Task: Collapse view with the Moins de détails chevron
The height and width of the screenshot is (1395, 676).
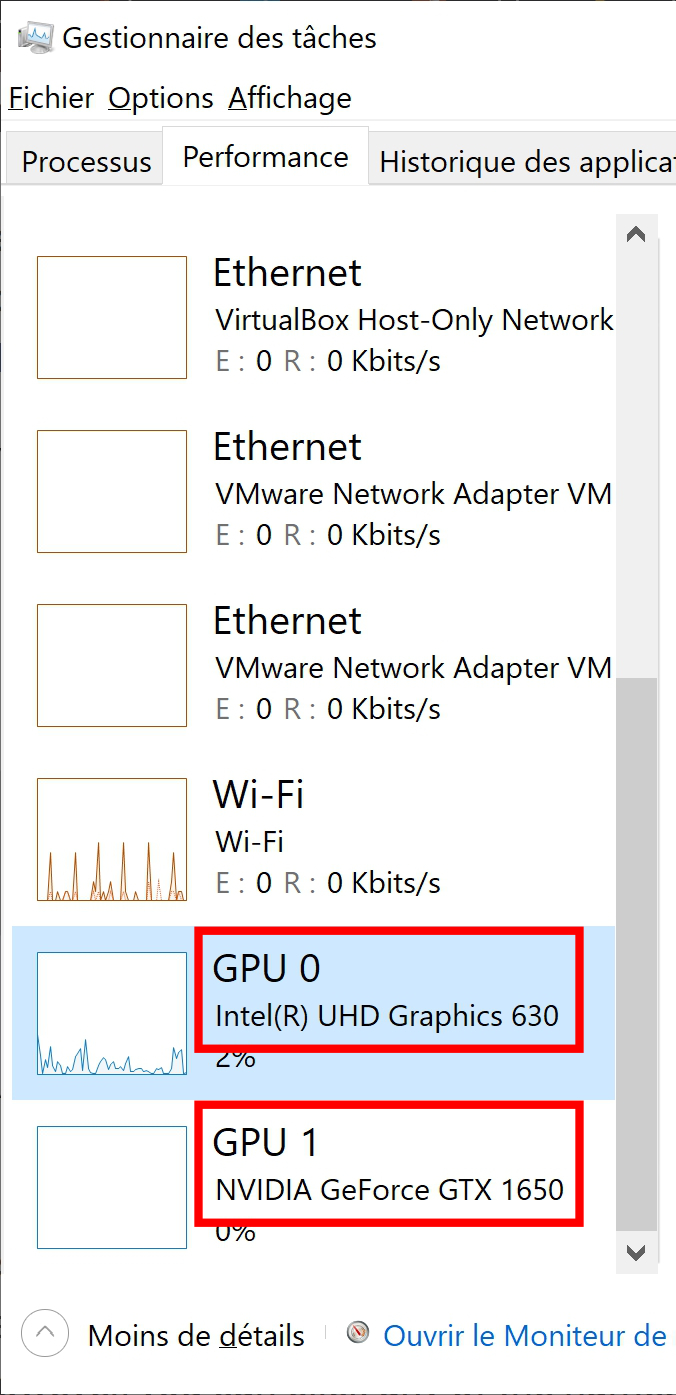Action: pos(45,1334)
